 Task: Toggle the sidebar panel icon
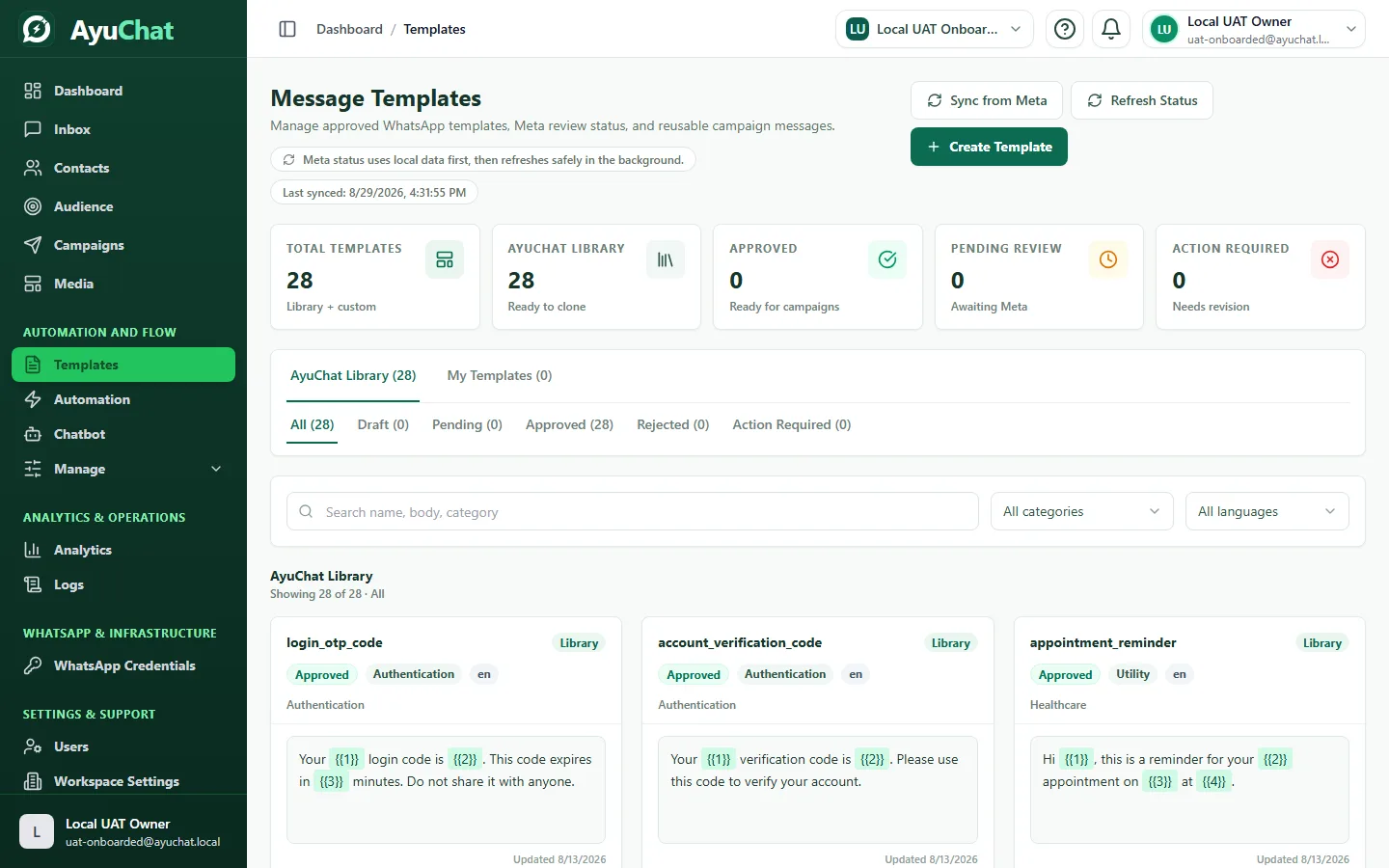coord(287,29)
